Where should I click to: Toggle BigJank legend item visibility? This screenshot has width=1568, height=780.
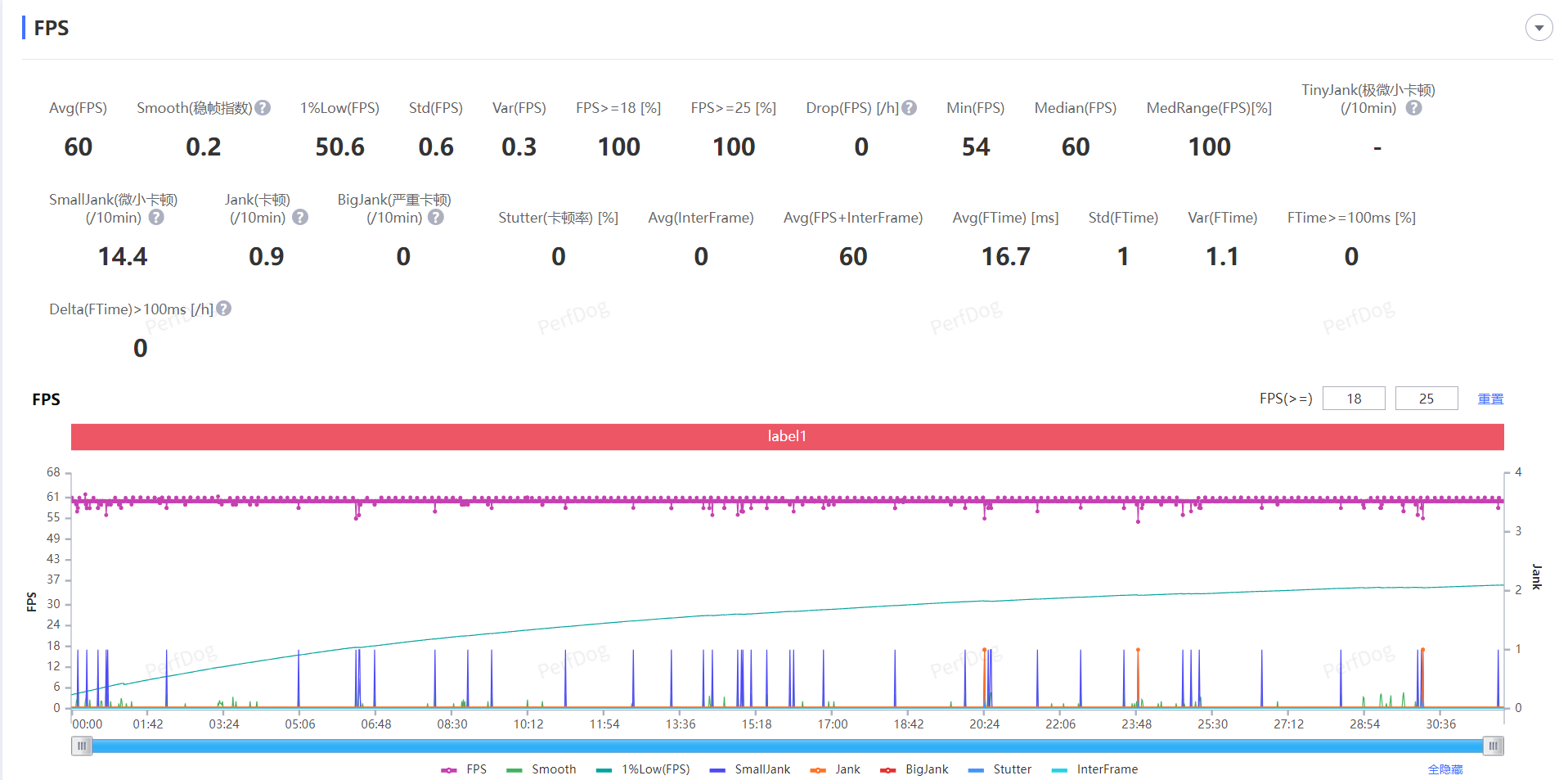914,769
